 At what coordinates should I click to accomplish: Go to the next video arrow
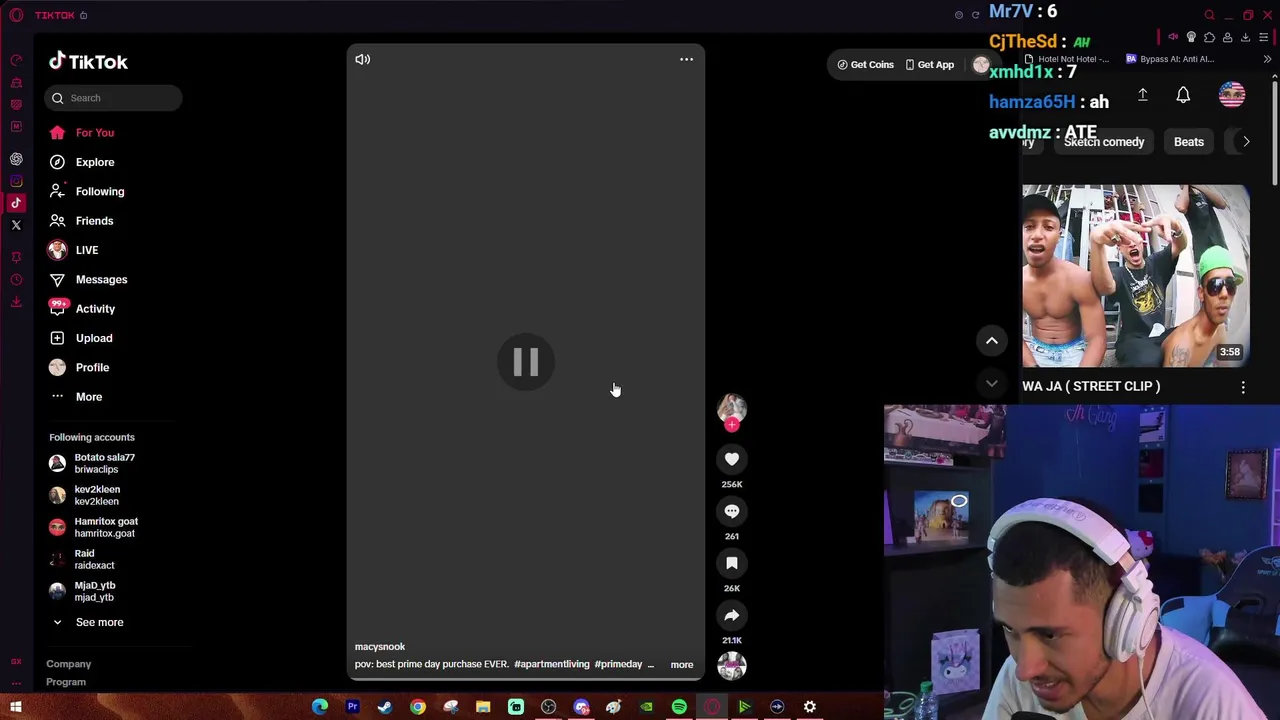[x=992, y=383]
